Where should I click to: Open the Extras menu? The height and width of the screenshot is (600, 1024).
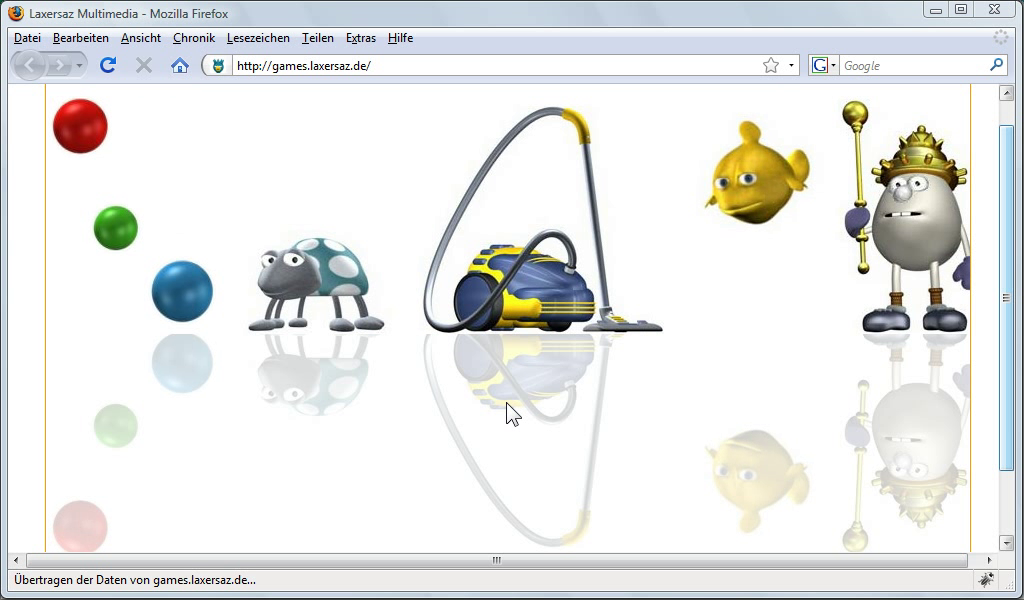361,38
